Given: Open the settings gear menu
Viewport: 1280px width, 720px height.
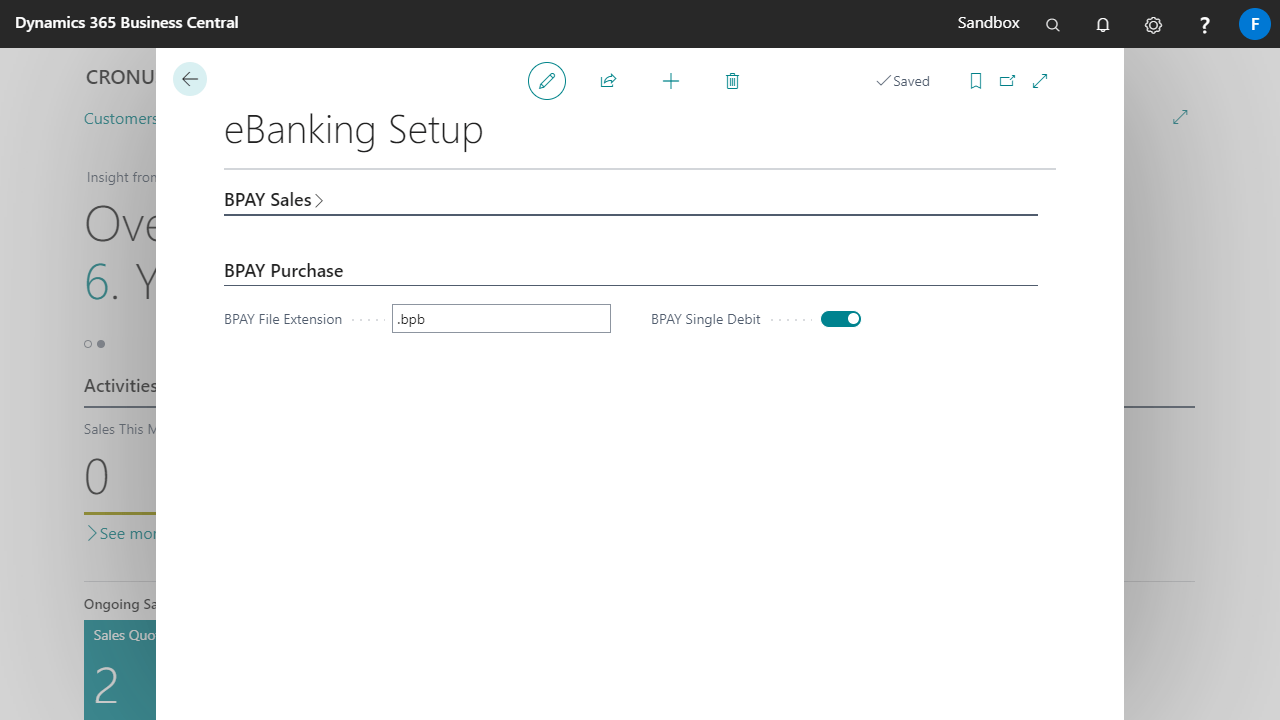Looking at the screenshot, I should click(1154, 25).
